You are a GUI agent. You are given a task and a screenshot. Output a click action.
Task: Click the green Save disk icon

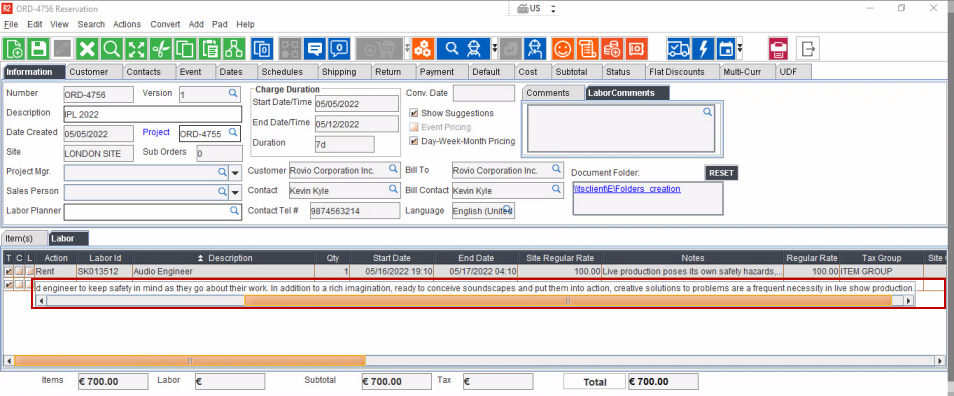click(x=39, y=48)
